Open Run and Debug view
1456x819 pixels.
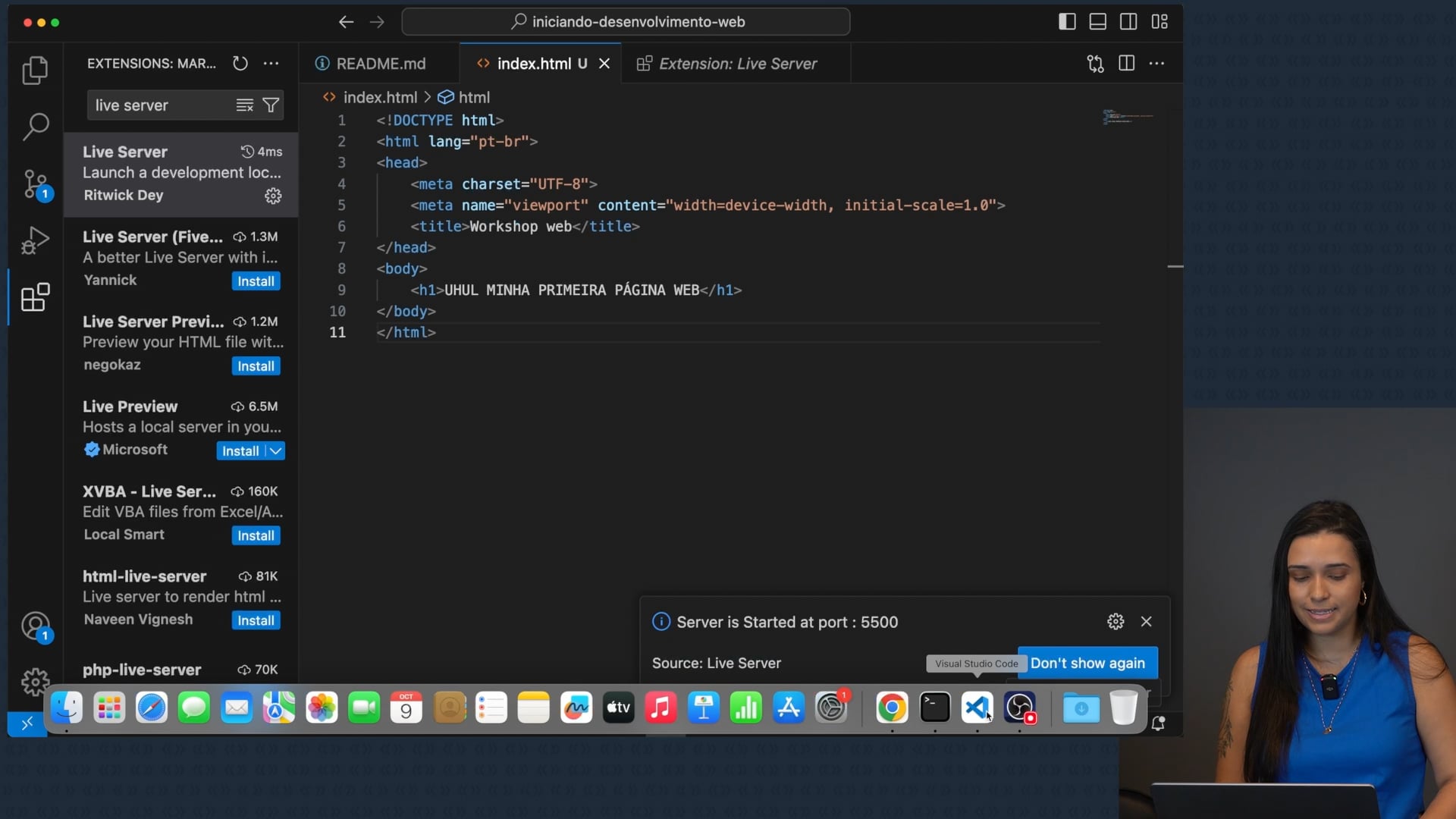point(35,241)
